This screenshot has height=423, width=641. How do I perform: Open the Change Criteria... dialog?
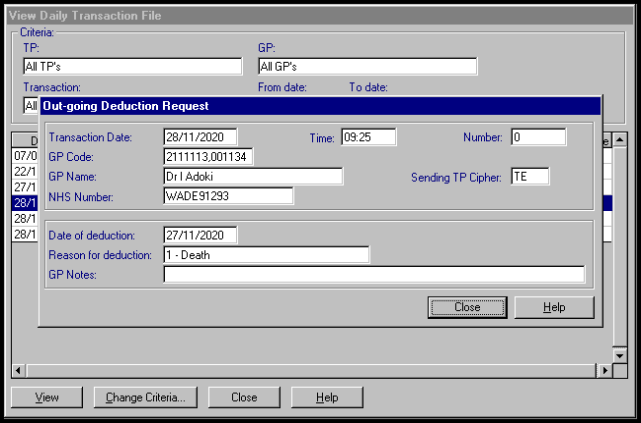click(146, 397)
